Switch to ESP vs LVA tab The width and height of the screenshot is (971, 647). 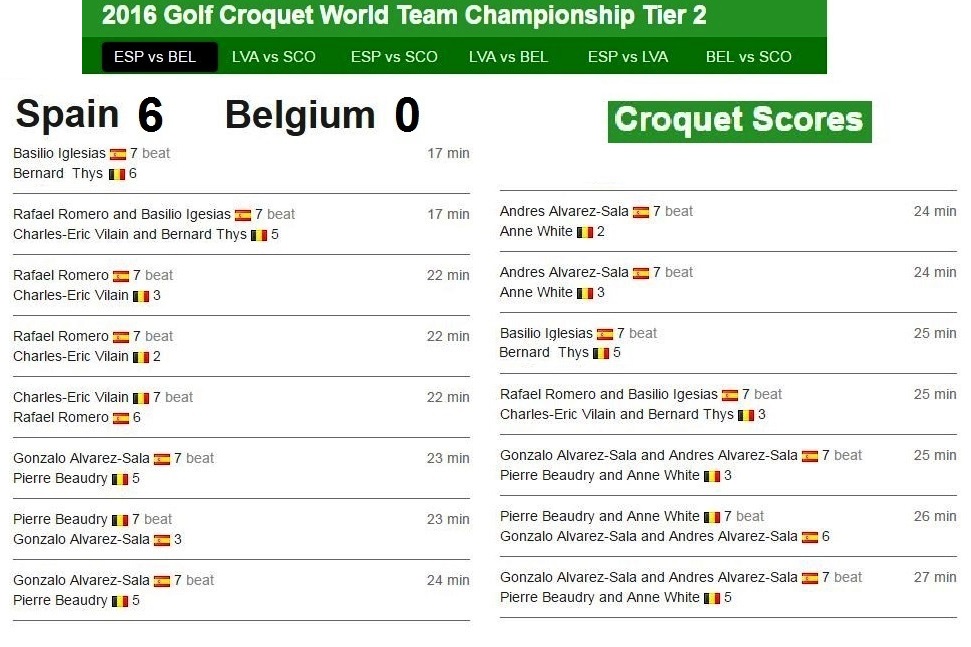628,57
